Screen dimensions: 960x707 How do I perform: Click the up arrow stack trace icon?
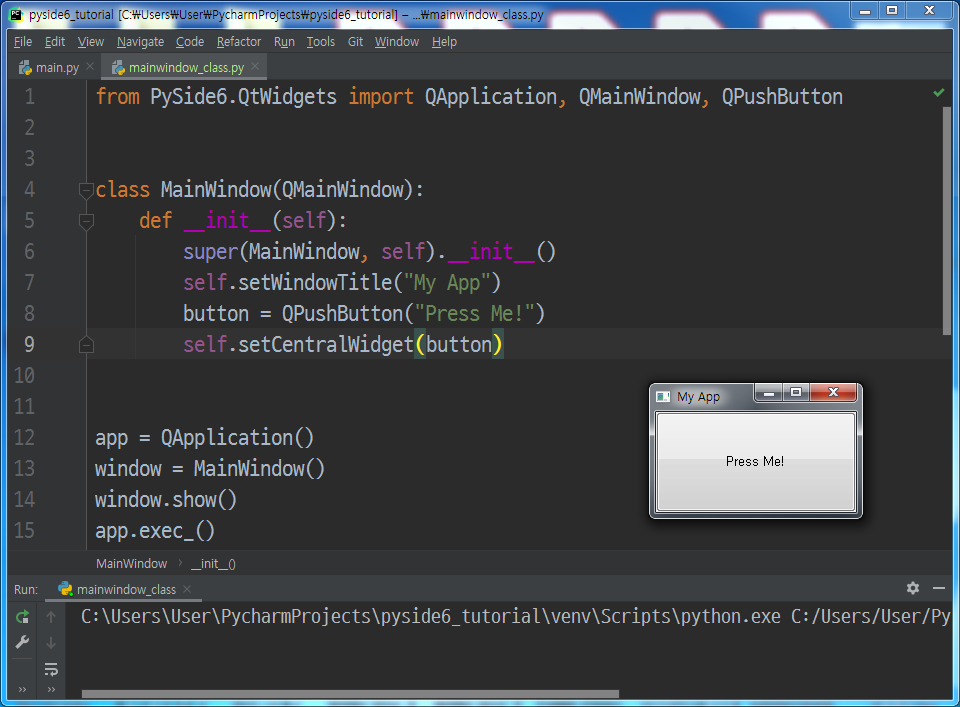pos(51,617)
